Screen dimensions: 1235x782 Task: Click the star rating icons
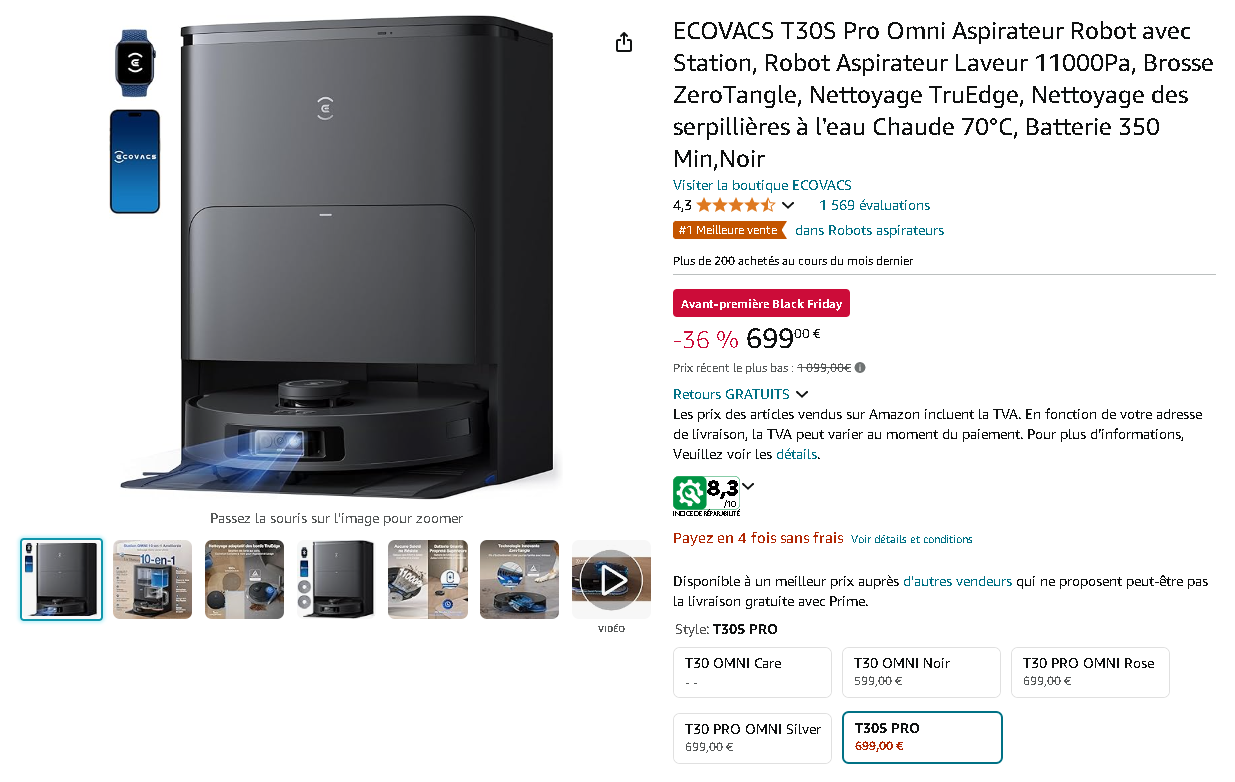736,205
